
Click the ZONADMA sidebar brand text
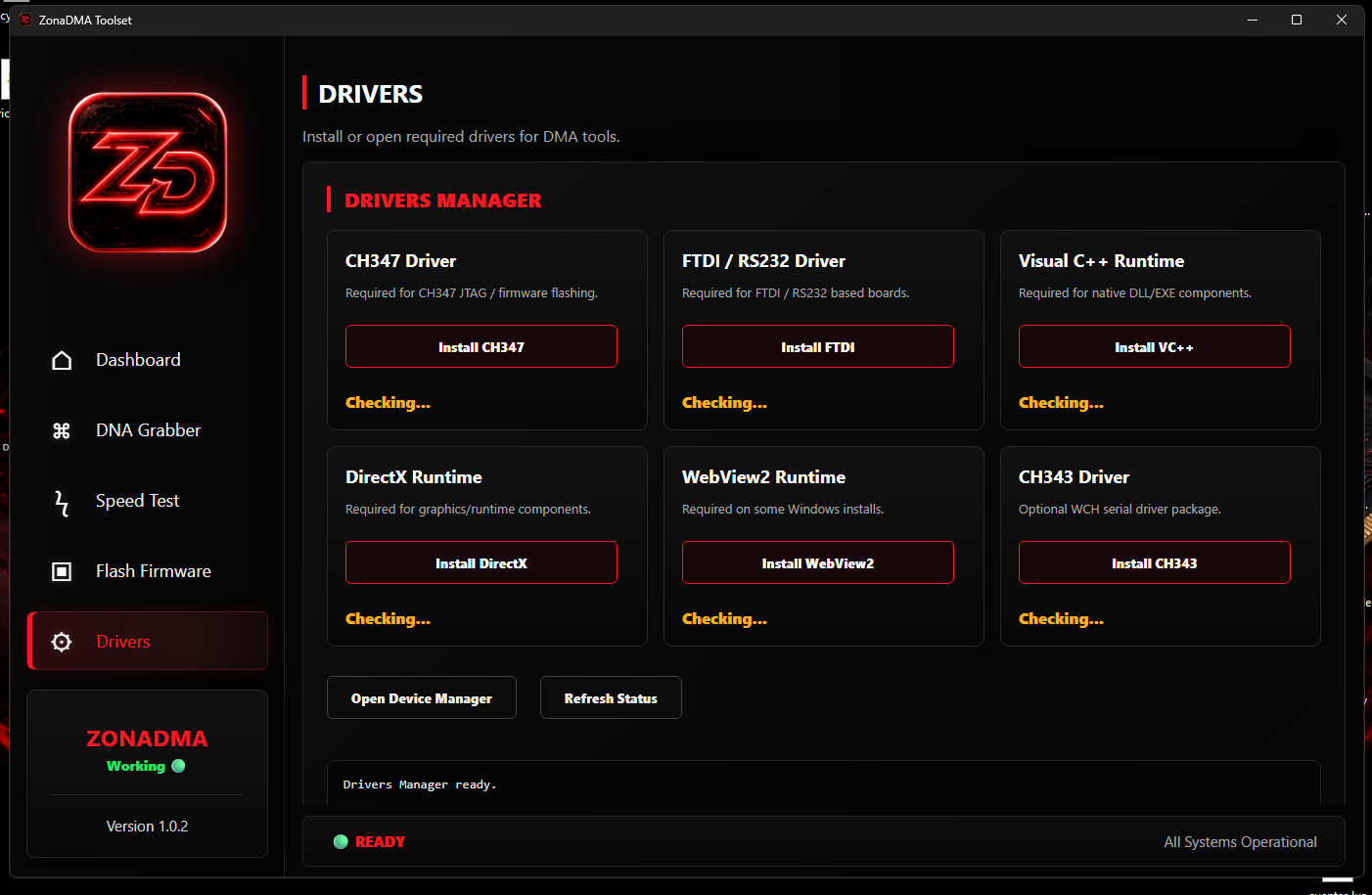[147, 738]
